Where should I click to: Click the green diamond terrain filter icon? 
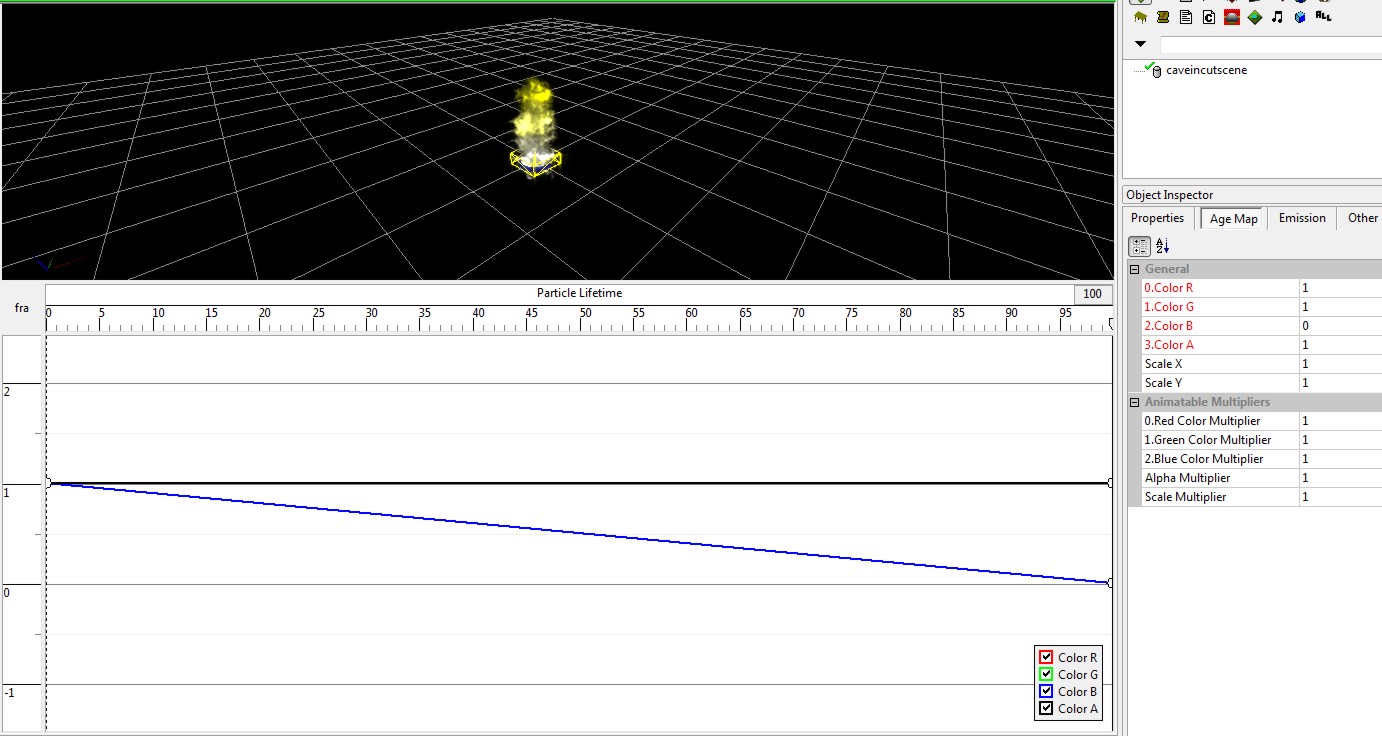click(1254, 17)
